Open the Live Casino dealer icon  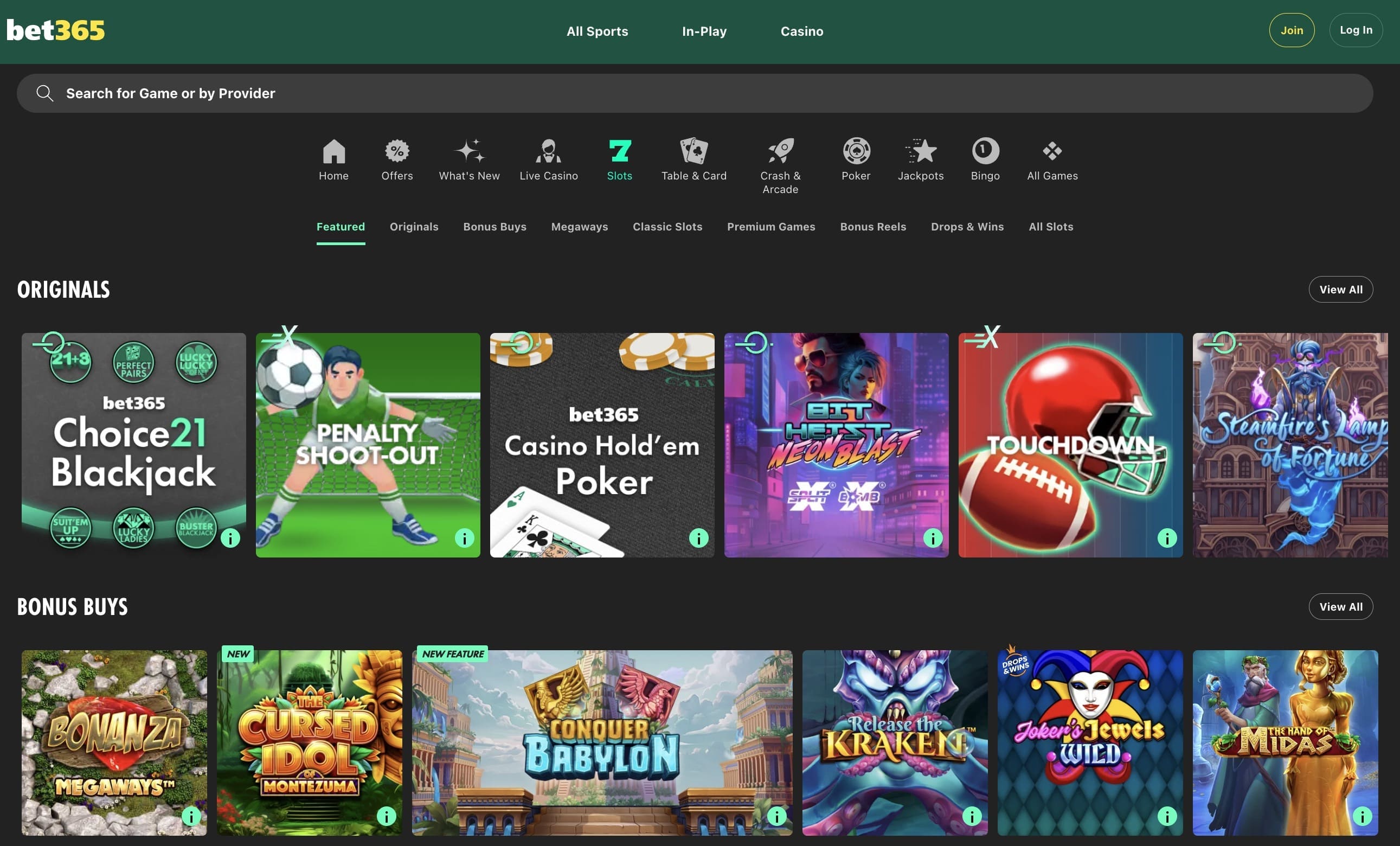click(x=548, y=151)
